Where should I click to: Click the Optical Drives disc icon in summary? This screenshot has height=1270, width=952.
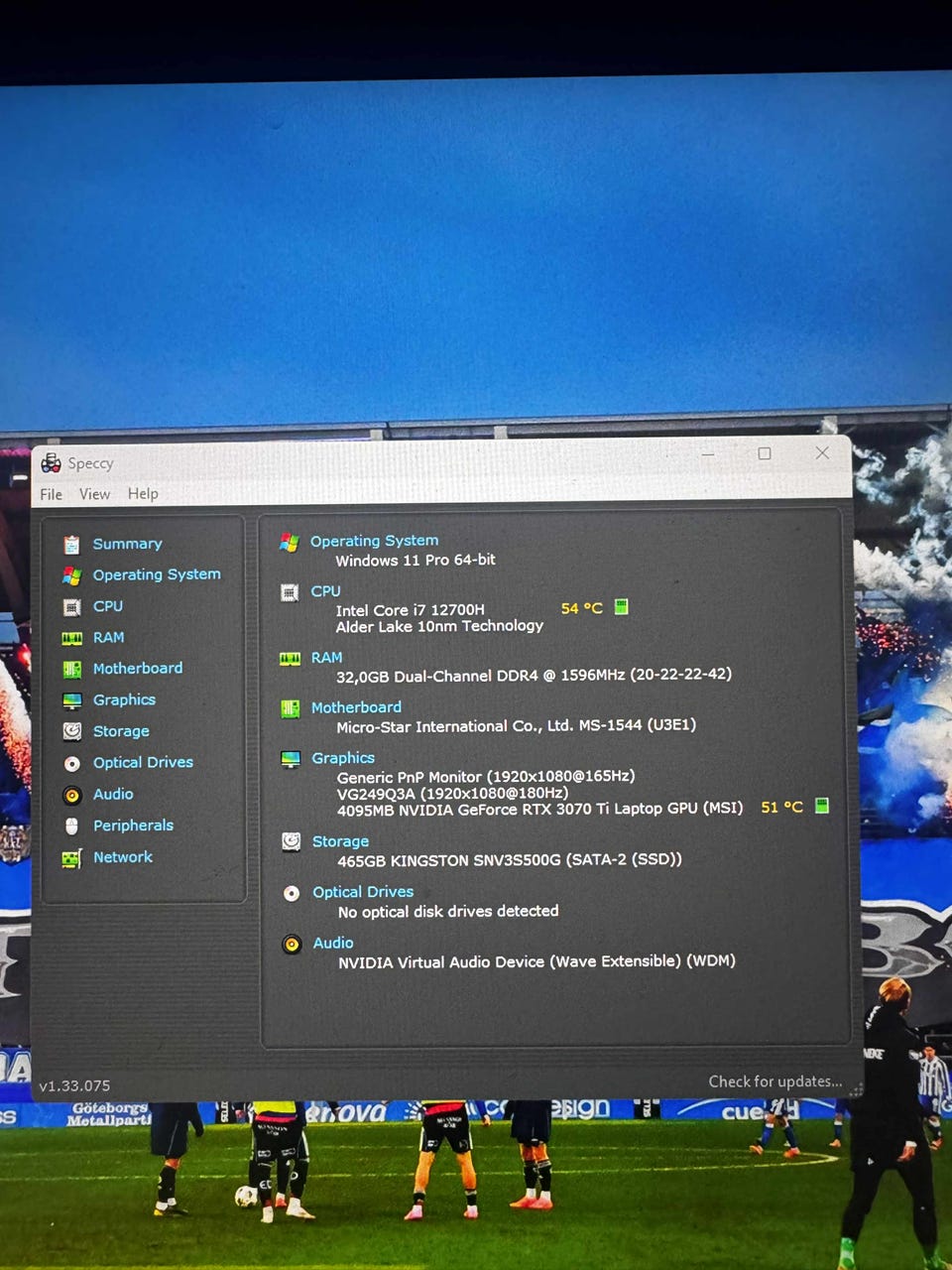(292, 893)
